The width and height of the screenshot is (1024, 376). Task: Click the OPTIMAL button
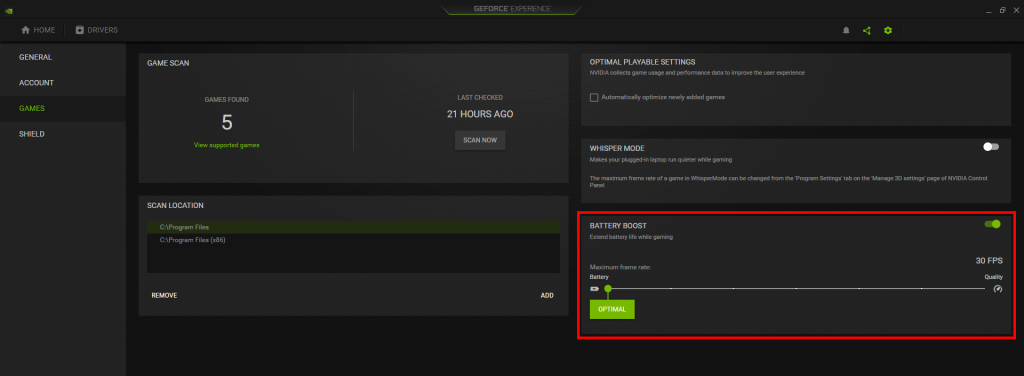tap(612, 309)
